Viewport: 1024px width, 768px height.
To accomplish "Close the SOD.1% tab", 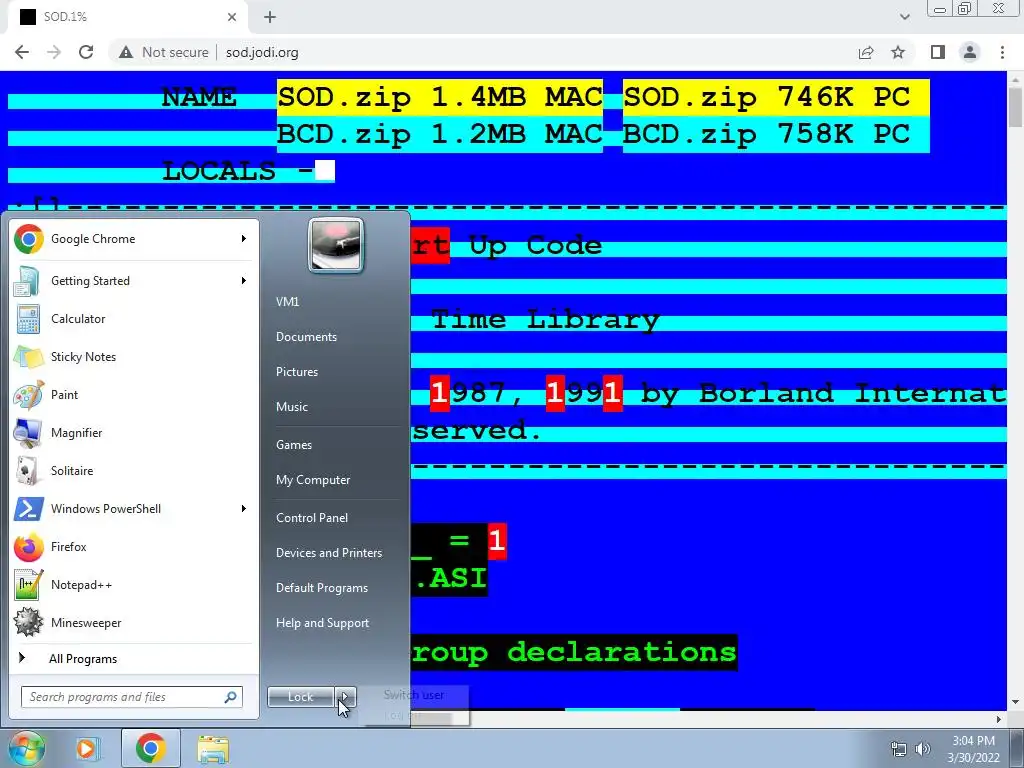I will click(x=232, y=17).
